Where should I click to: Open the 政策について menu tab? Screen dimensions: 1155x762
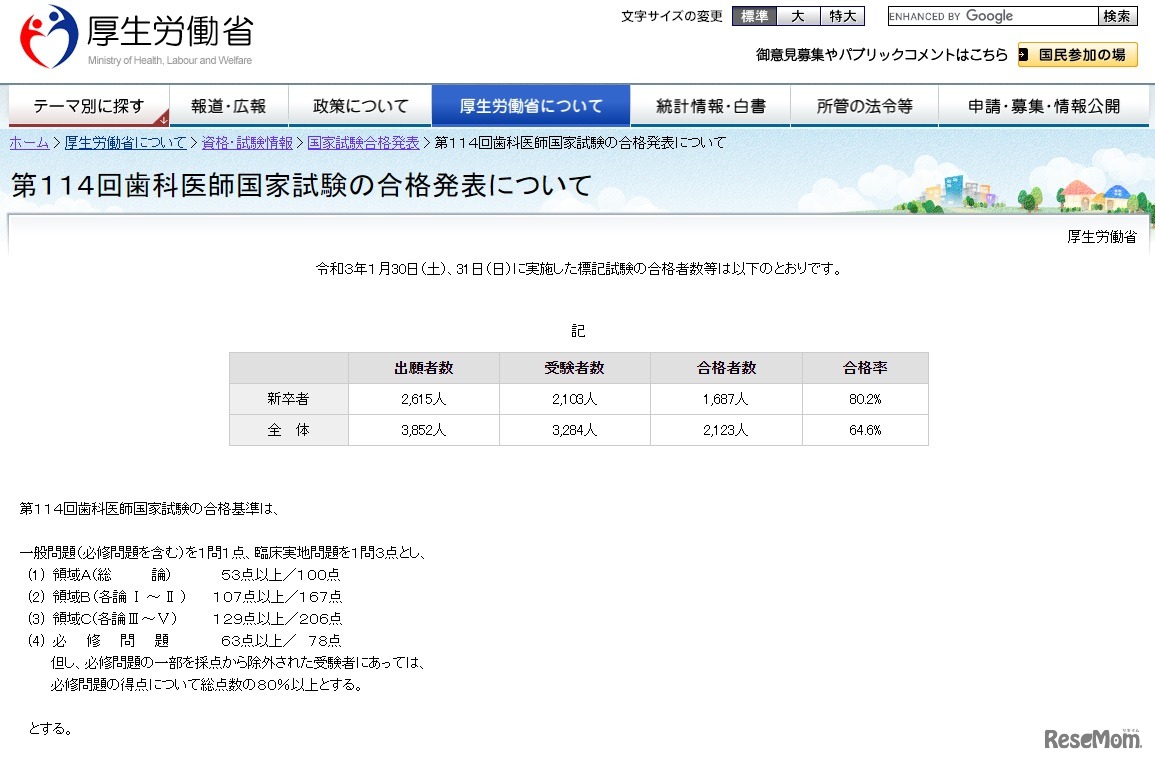360,106
